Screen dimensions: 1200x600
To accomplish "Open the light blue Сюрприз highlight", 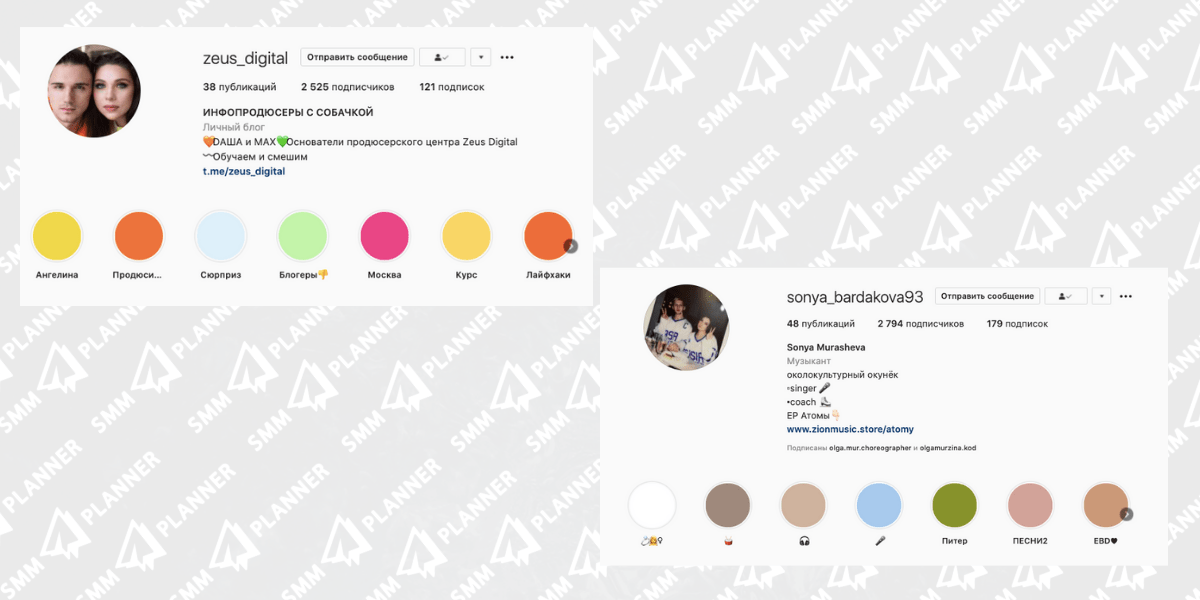I will pos(221,236).
